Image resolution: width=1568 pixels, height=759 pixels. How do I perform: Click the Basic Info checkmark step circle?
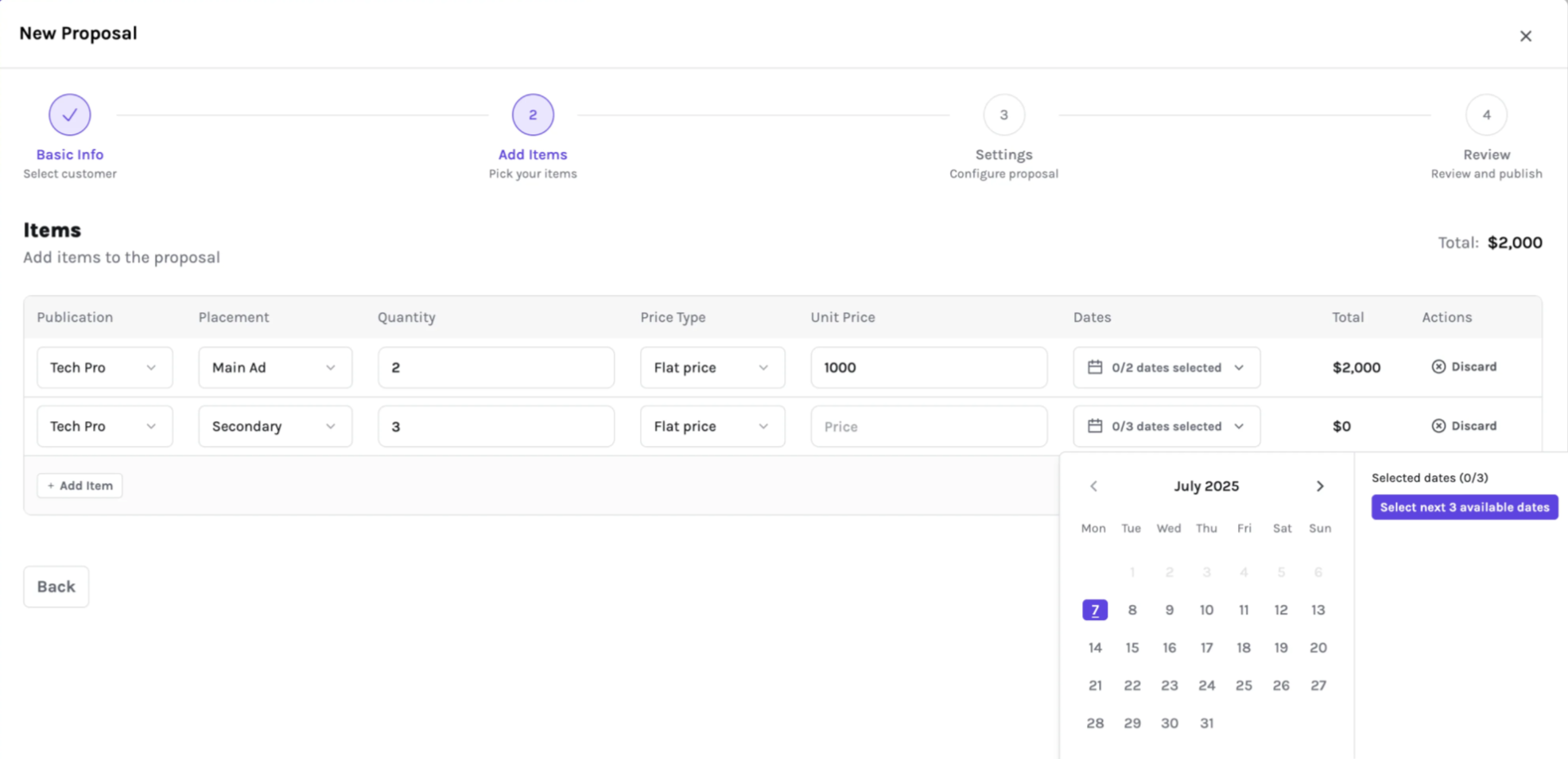point(70,115)
